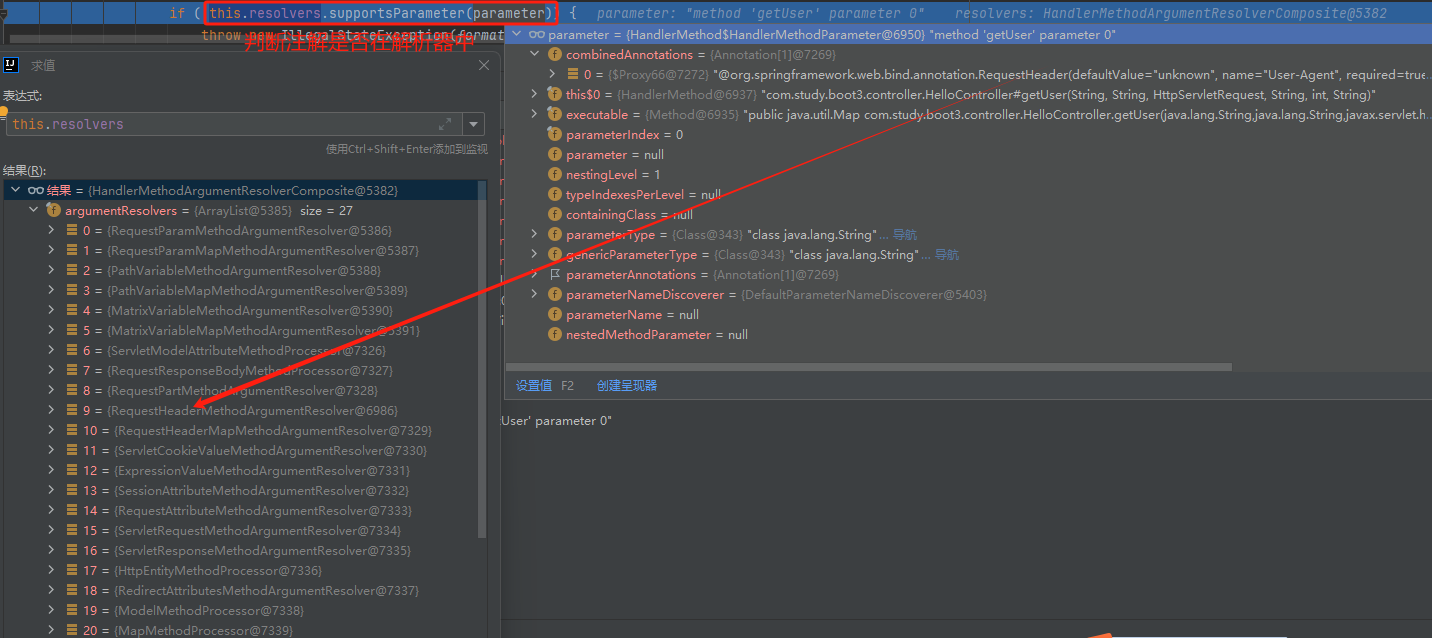Click the field icon beside parameterIndex = 0
The width and height of the screenshot is (1432, 638).
point(555,134)
